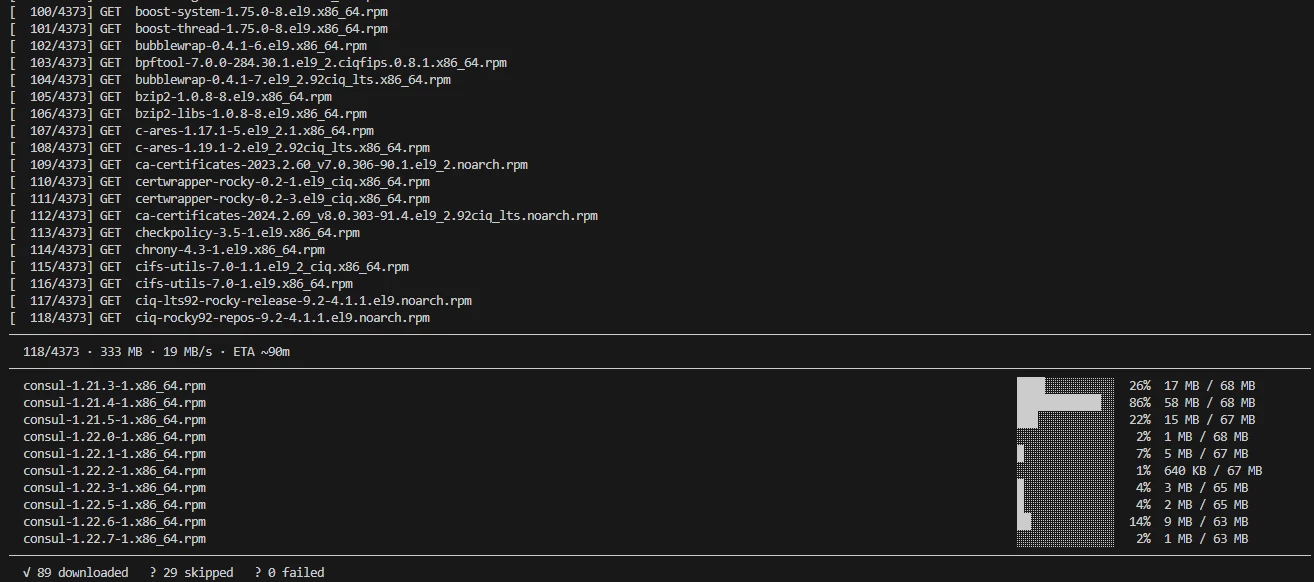Viewport: 1314px width, 582px height.
Task: Click the checkmark icon beside 89 downloaded
Action: [x=27, y=573]
